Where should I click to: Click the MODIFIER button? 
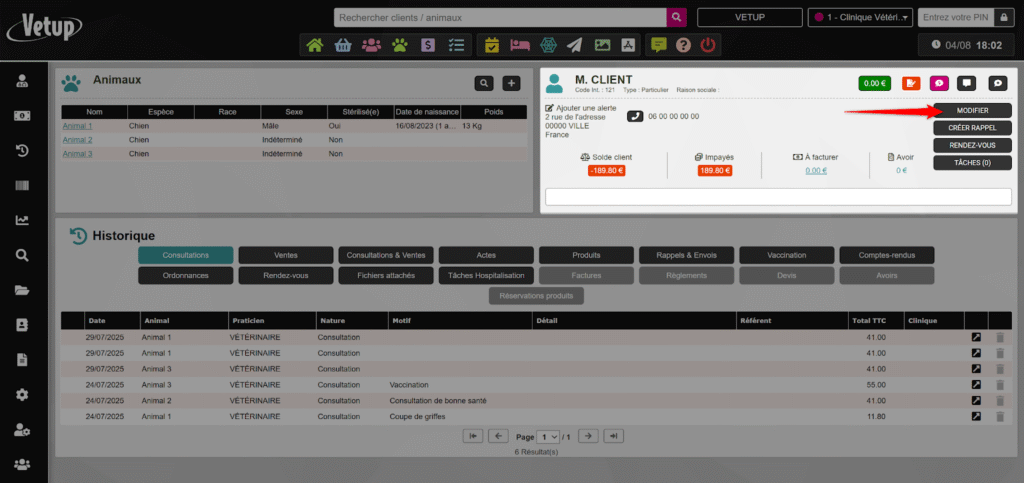click(972, 110)
